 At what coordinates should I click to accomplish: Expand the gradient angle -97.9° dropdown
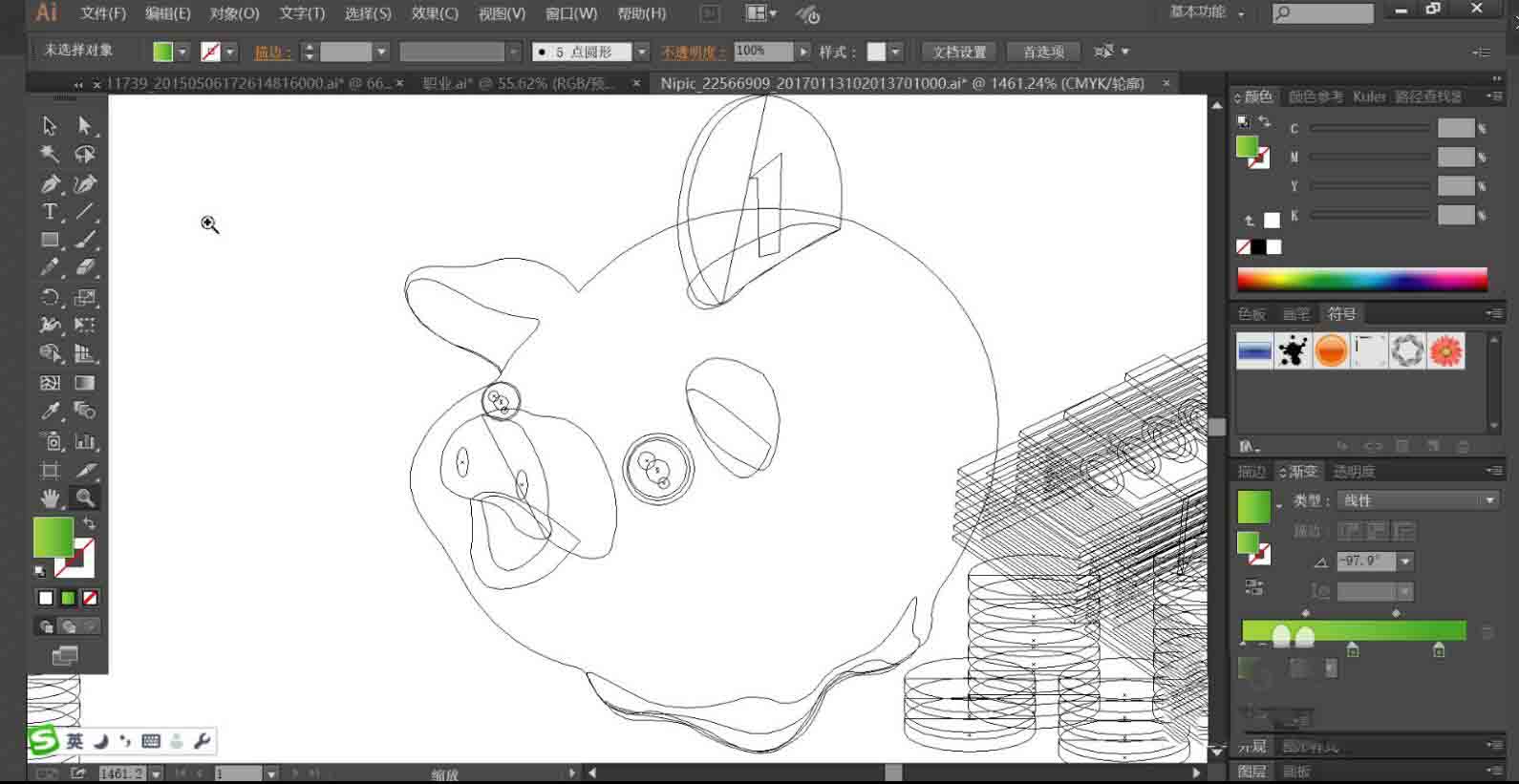(1405, 562)
